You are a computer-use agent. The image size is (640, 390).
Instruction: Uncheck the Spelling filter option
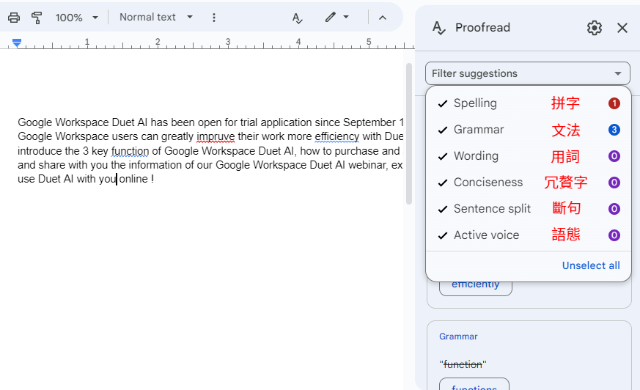point(528,103)
